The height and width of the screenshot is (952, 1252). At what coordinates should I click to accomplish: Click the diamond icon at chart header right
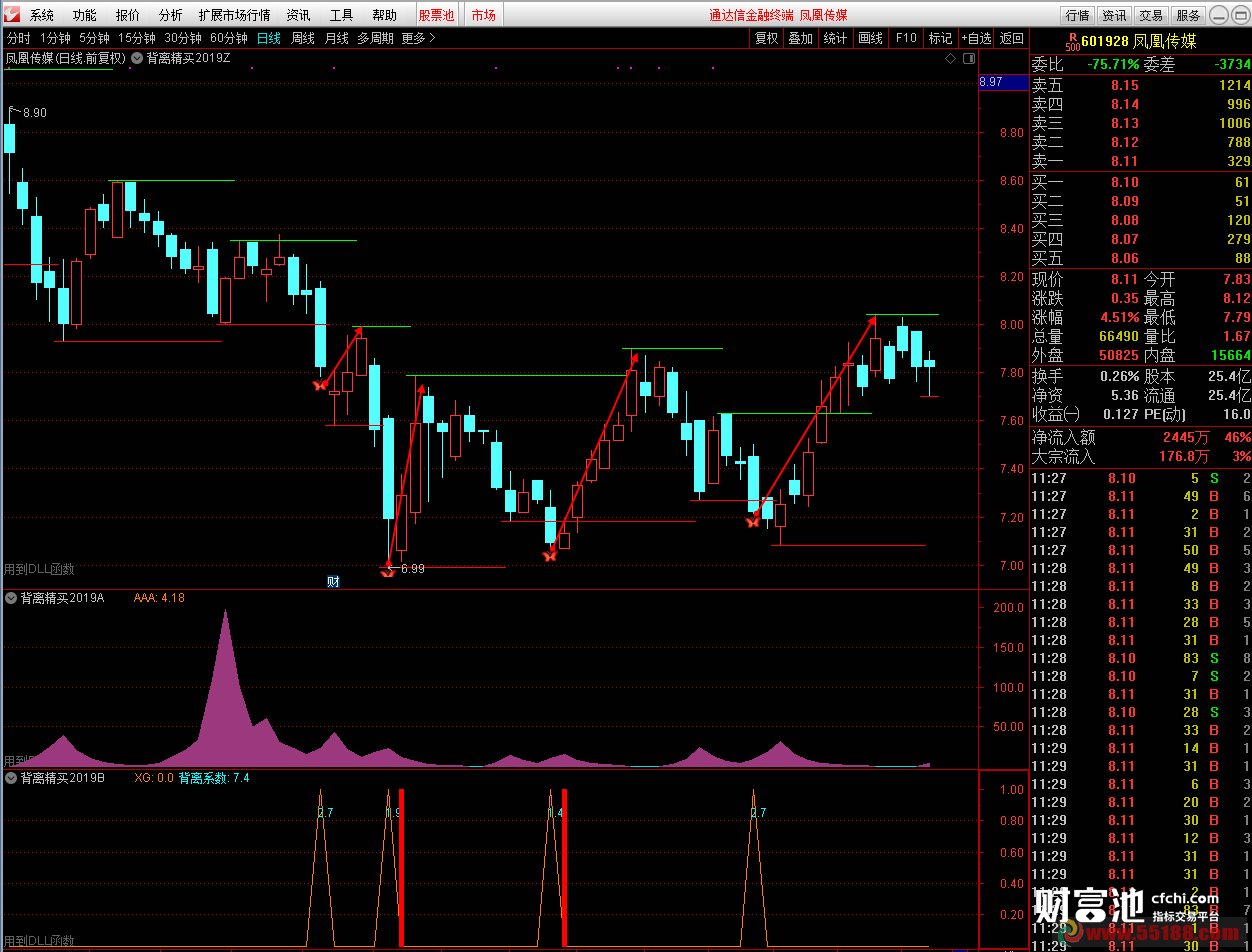click(x=950, y=58)
